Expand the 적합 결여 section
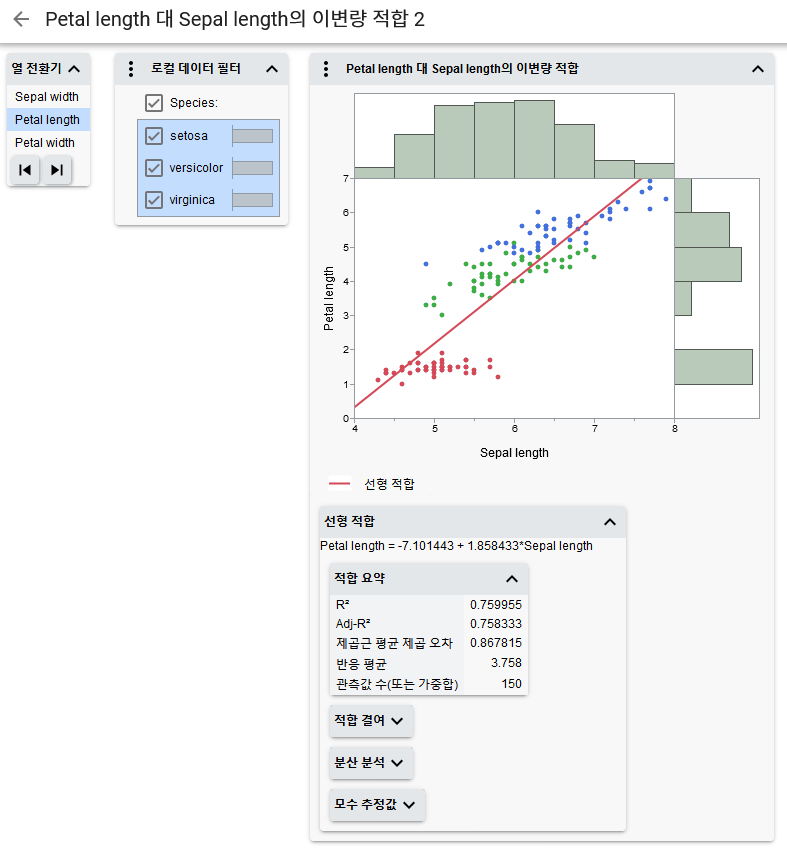This screenshot has width=787, height=852. coord(371,720)
